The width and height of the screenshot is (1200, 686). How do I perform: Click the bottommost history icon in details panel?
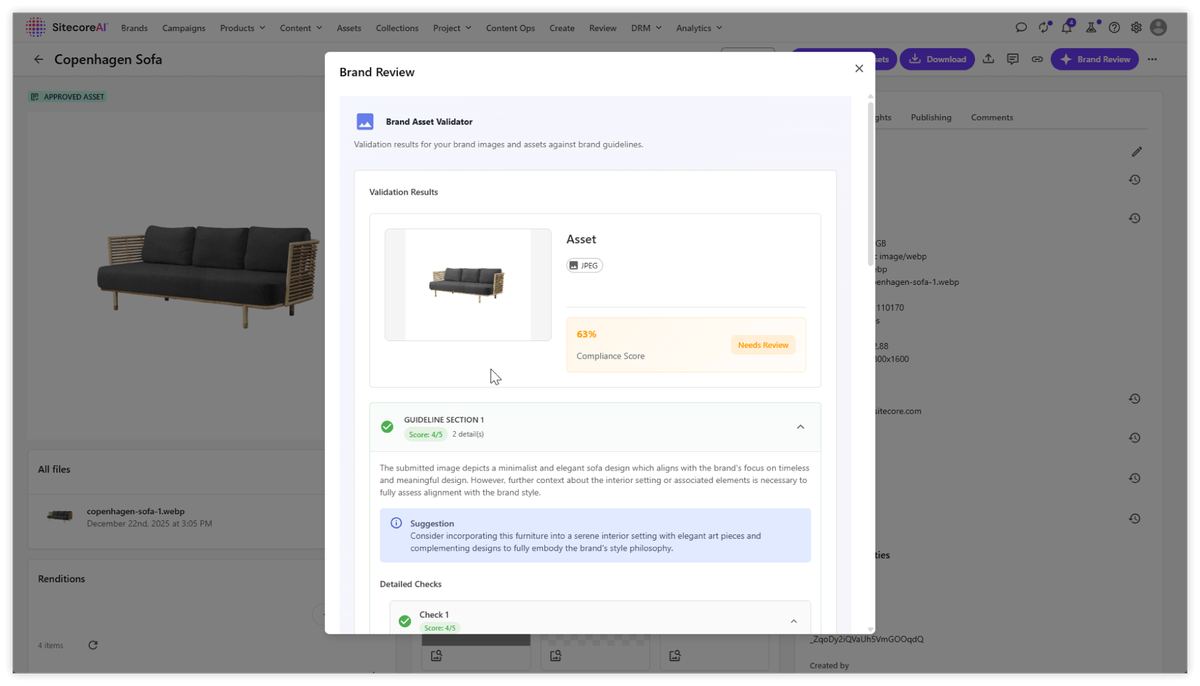[1135, 519]
